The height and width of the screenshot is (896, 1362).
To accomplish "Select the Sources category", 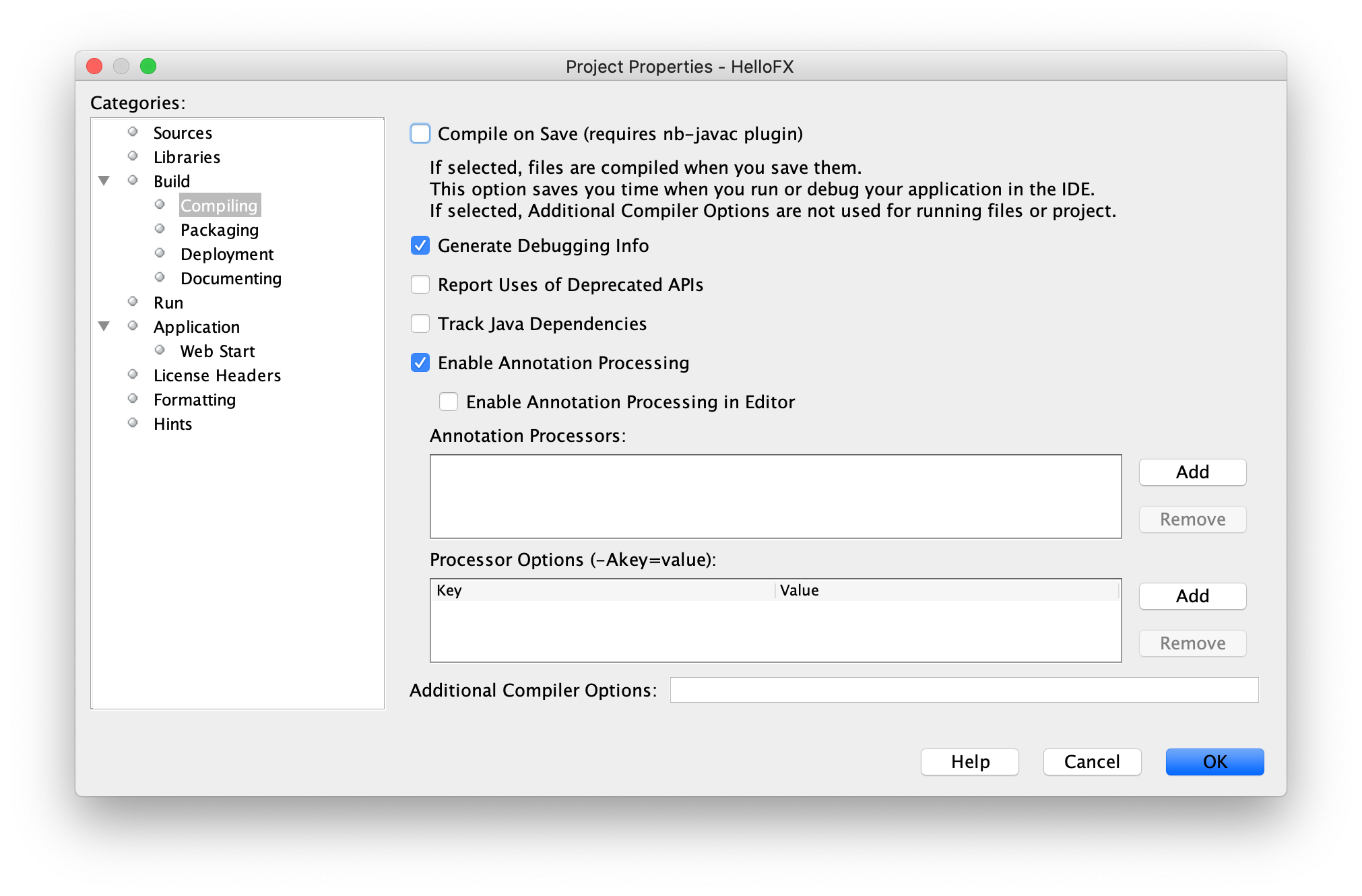I will (x=183, y=133).
